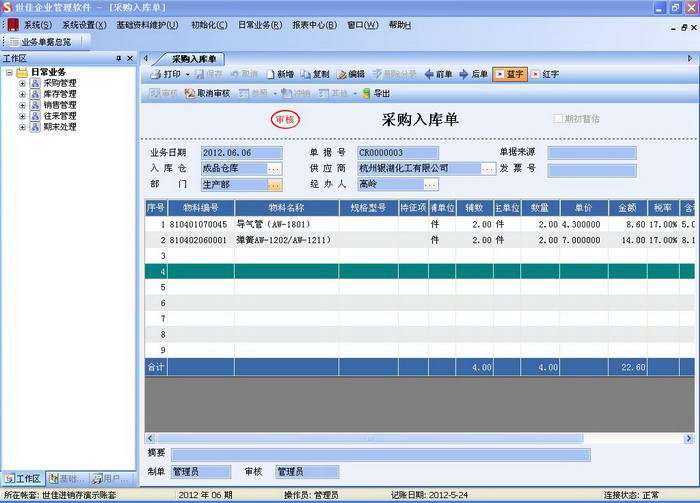The height and width of the screenshot is (503, 700).
Task: Go to previous record with 前单 arrow
Action: pyautogui.click(x=429, y=75)
